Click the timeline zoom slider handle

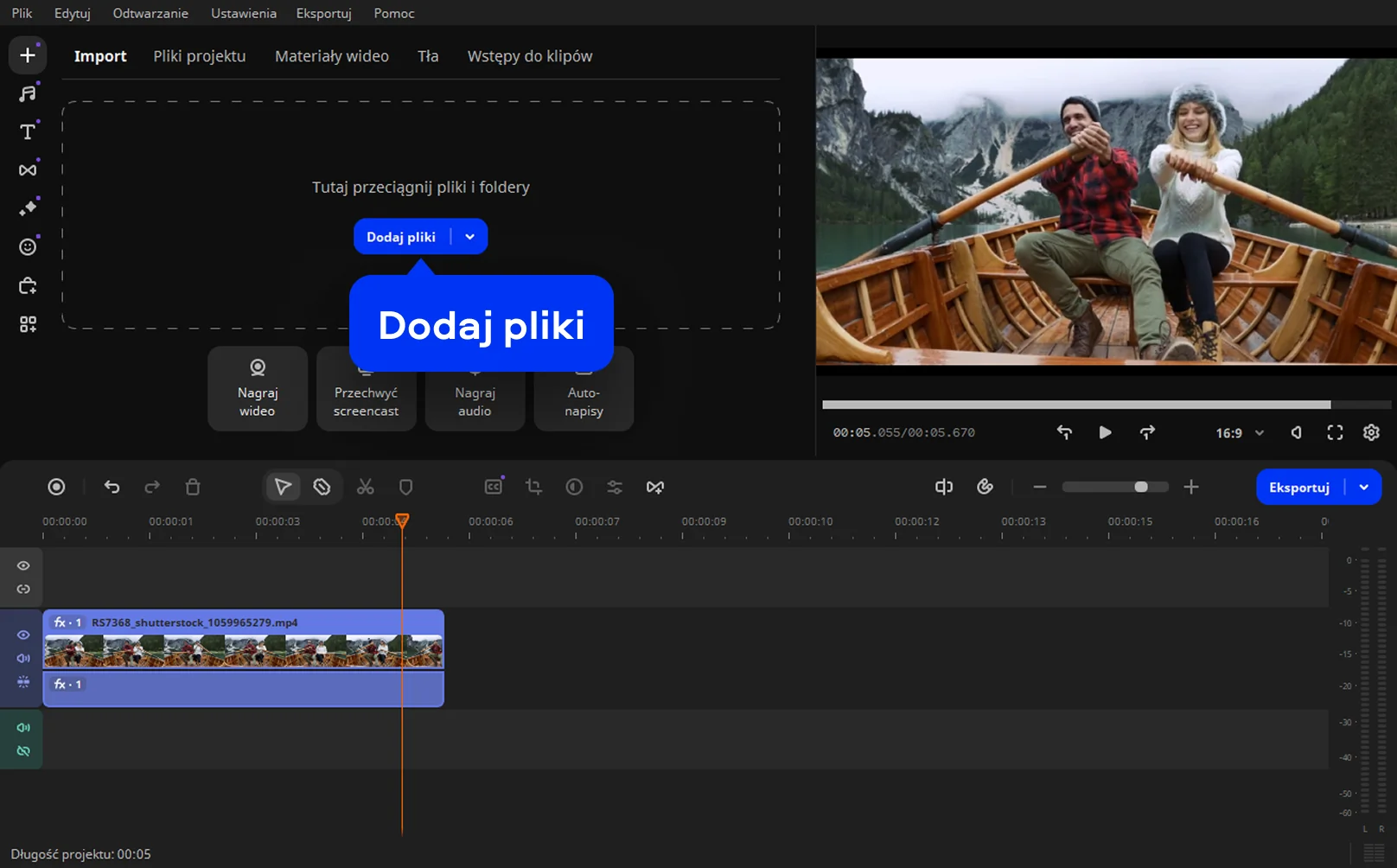pyautogui.click(x=1141, y=488)
